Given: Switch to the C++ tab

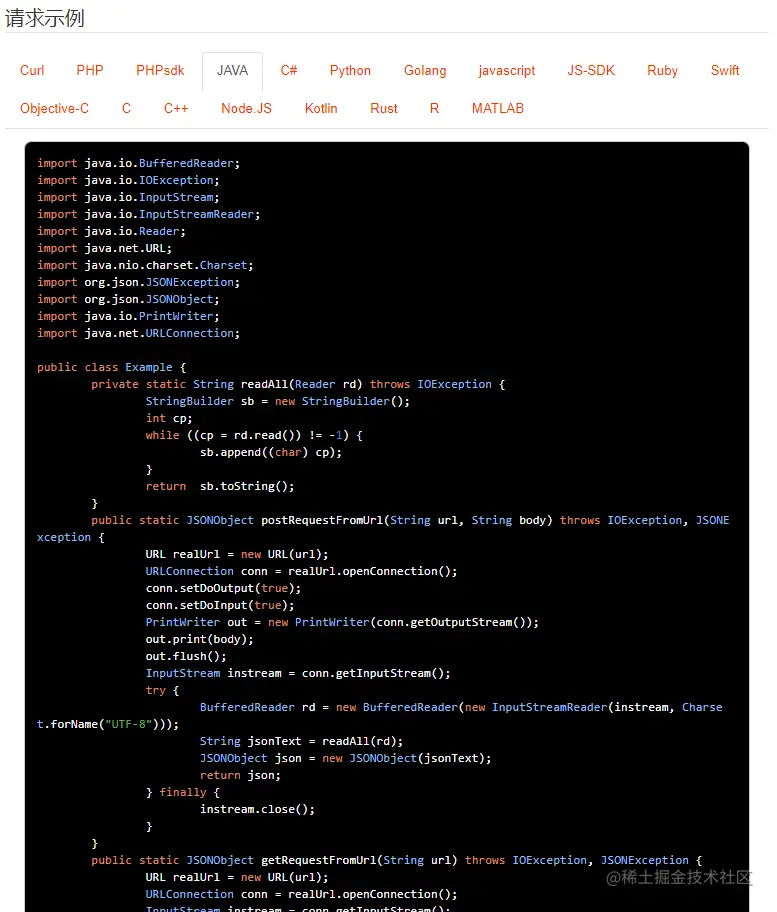Looking at the screenshot, I should (x=176, y=108).
